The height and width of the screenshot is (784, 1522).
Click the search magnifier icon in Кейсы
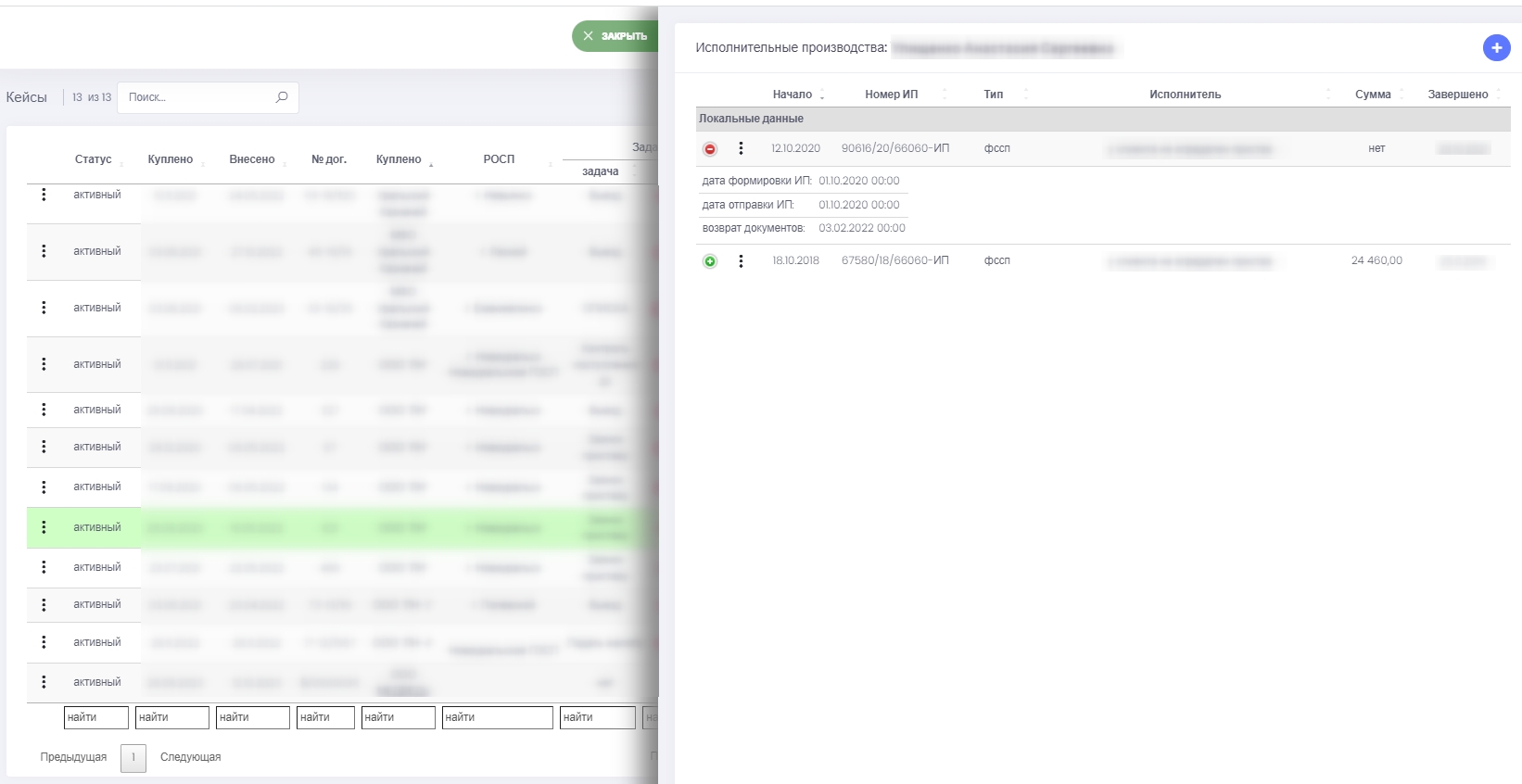click(282, 97)
